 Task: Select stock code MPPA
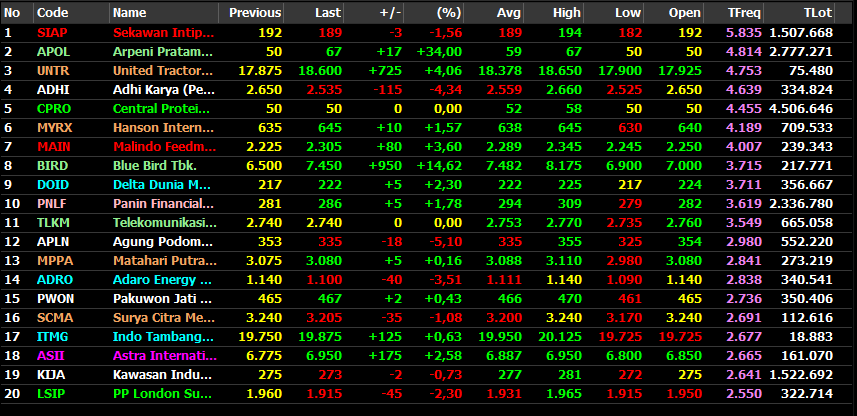point(55,261)
